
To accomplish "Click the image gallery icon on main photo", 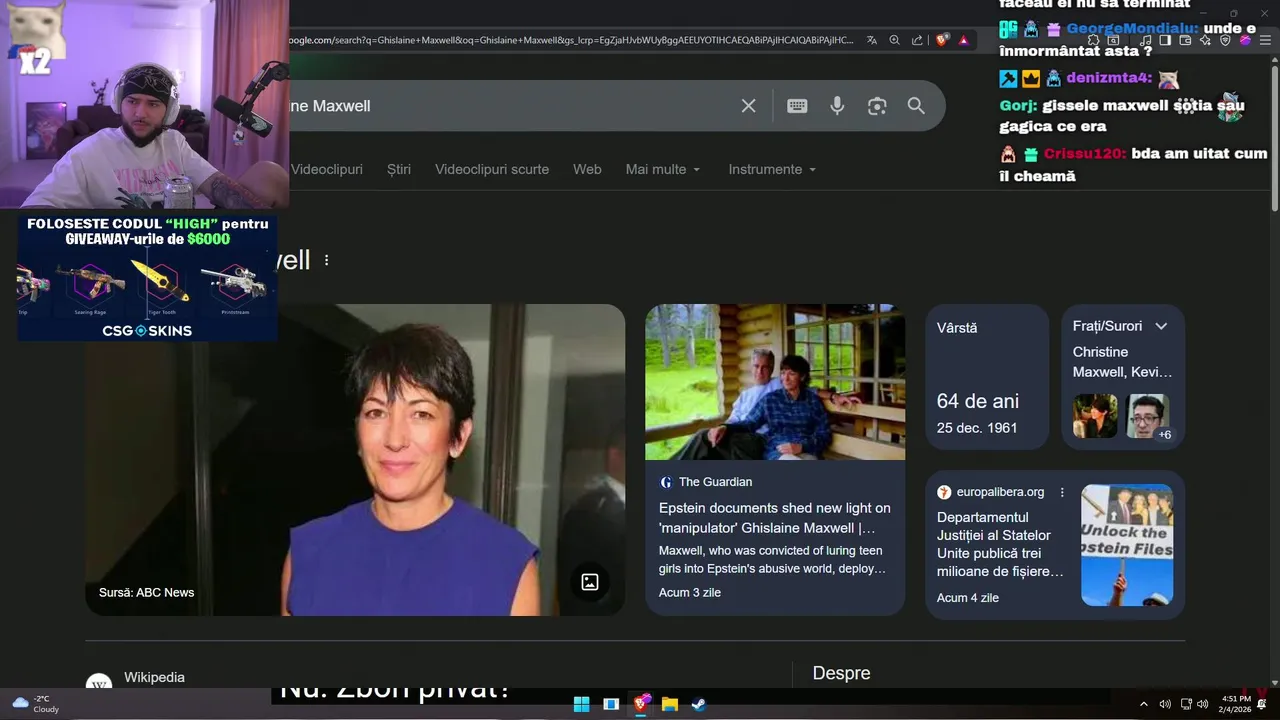I will point(590,582).
